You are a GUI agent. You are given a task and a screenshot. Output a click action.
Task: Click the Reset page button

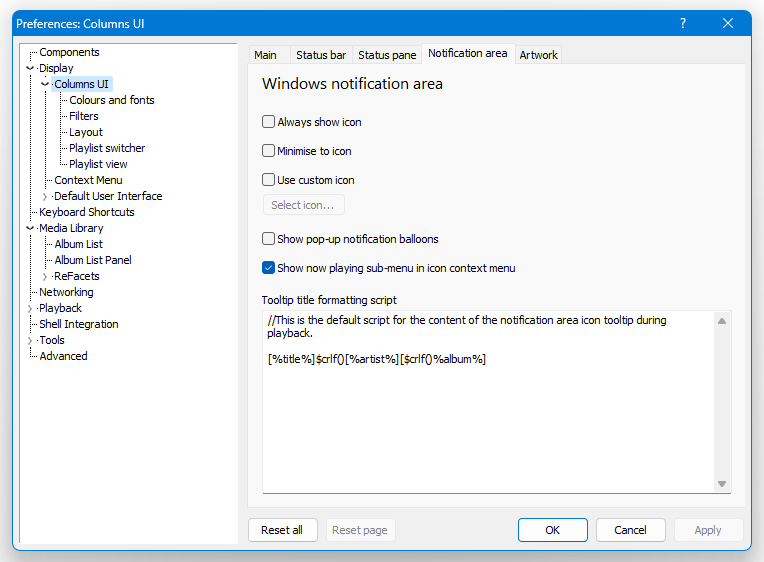click(x=360, y=530)
